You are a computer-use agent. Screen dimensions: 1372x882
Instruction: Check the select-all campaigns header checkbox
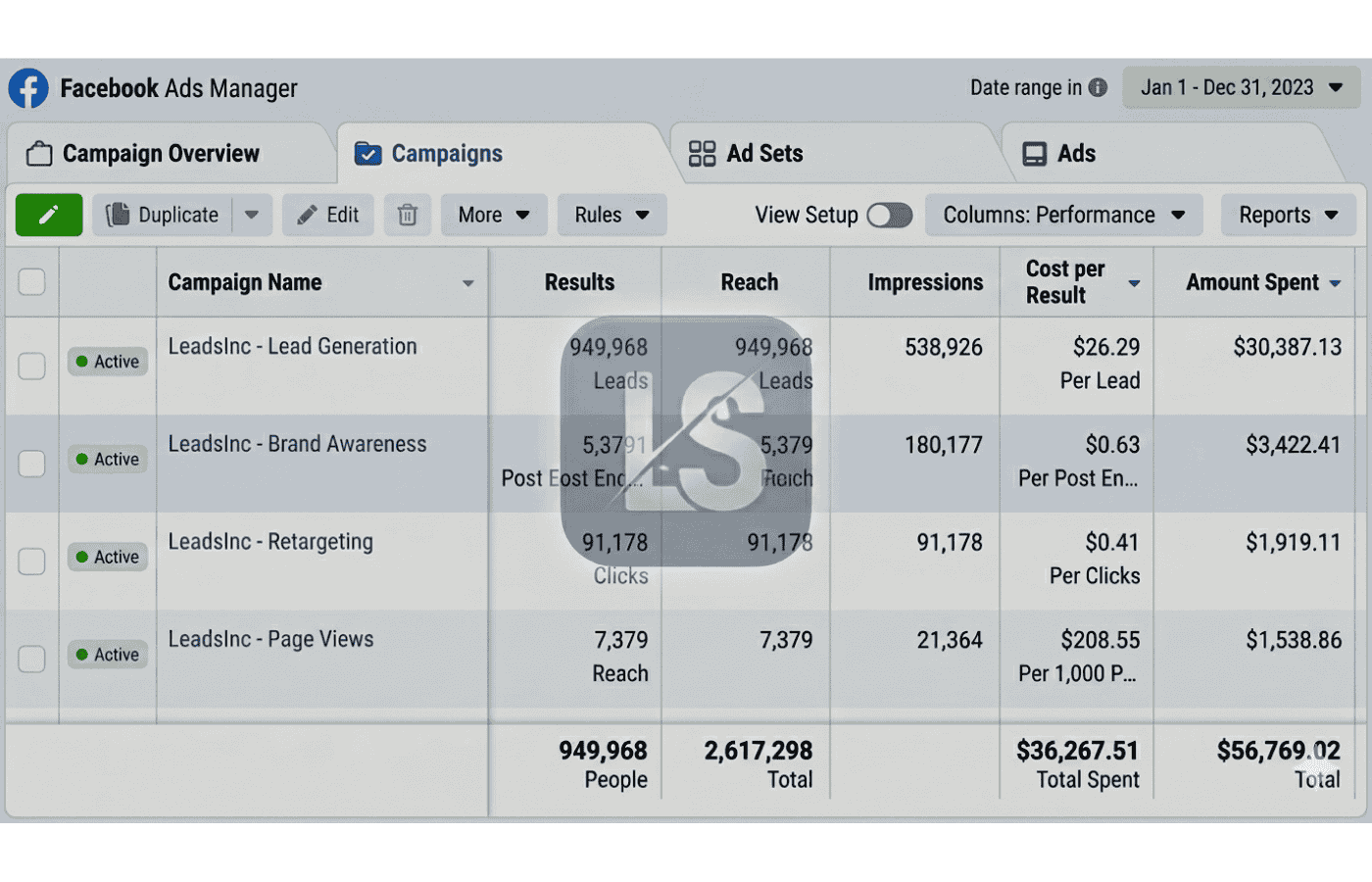pyautogui.click(x=32, y=282)
